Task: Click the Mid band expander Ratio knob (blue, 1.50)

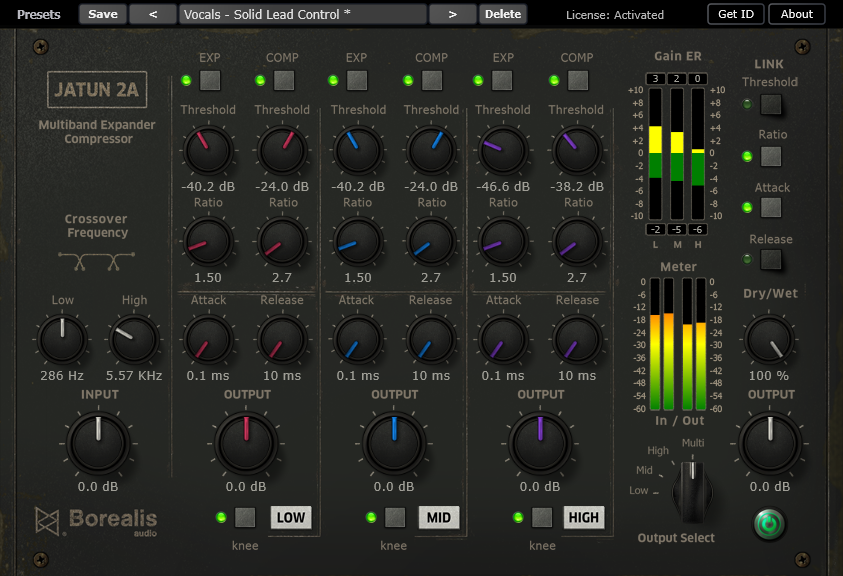Action: [x=358, y=242]
